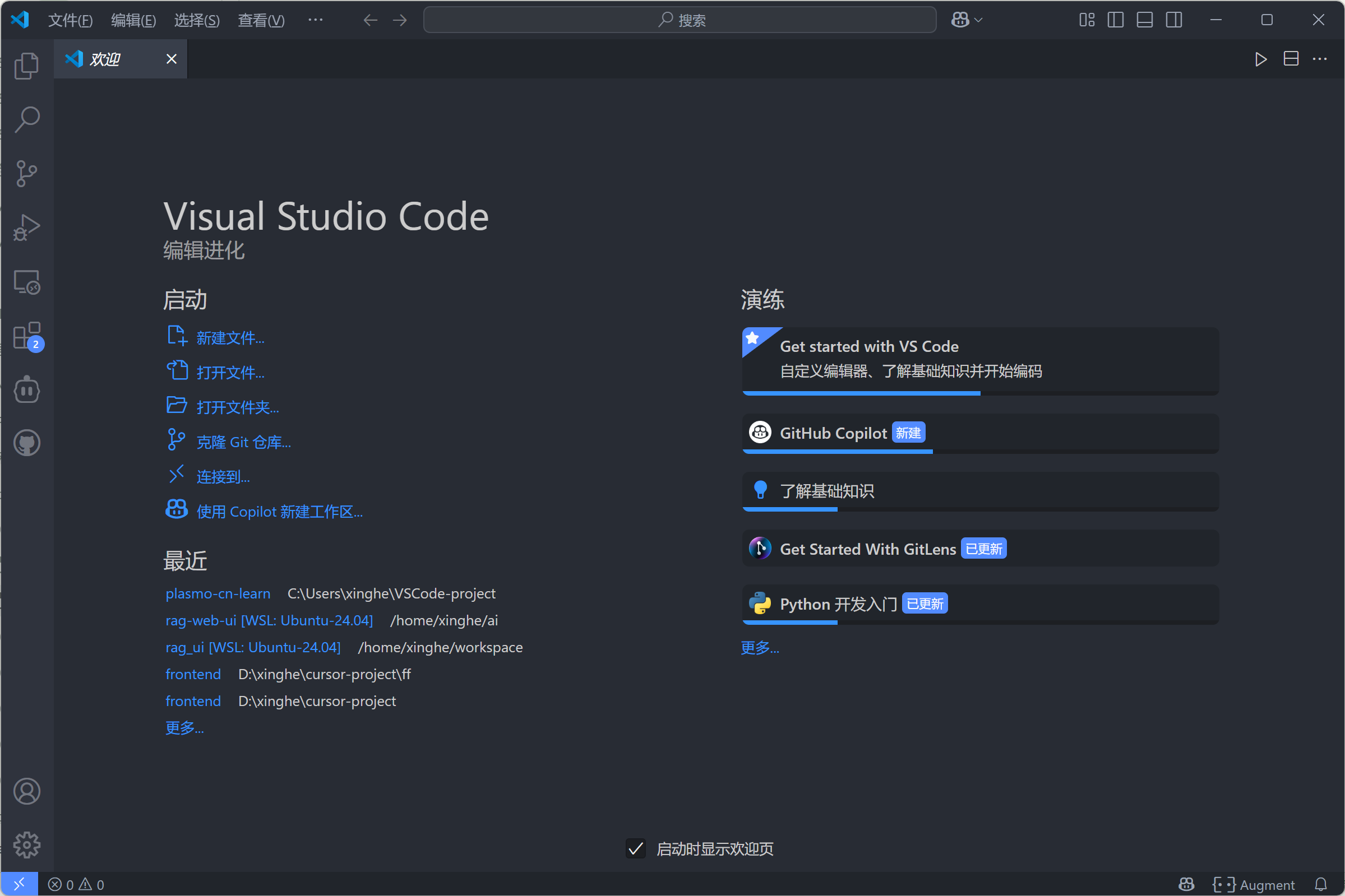Image resolution: width=1345 pixels, height=896 pixels.
Task: Open the GitHub view in activity bar
Action: [x=27, y=443]
